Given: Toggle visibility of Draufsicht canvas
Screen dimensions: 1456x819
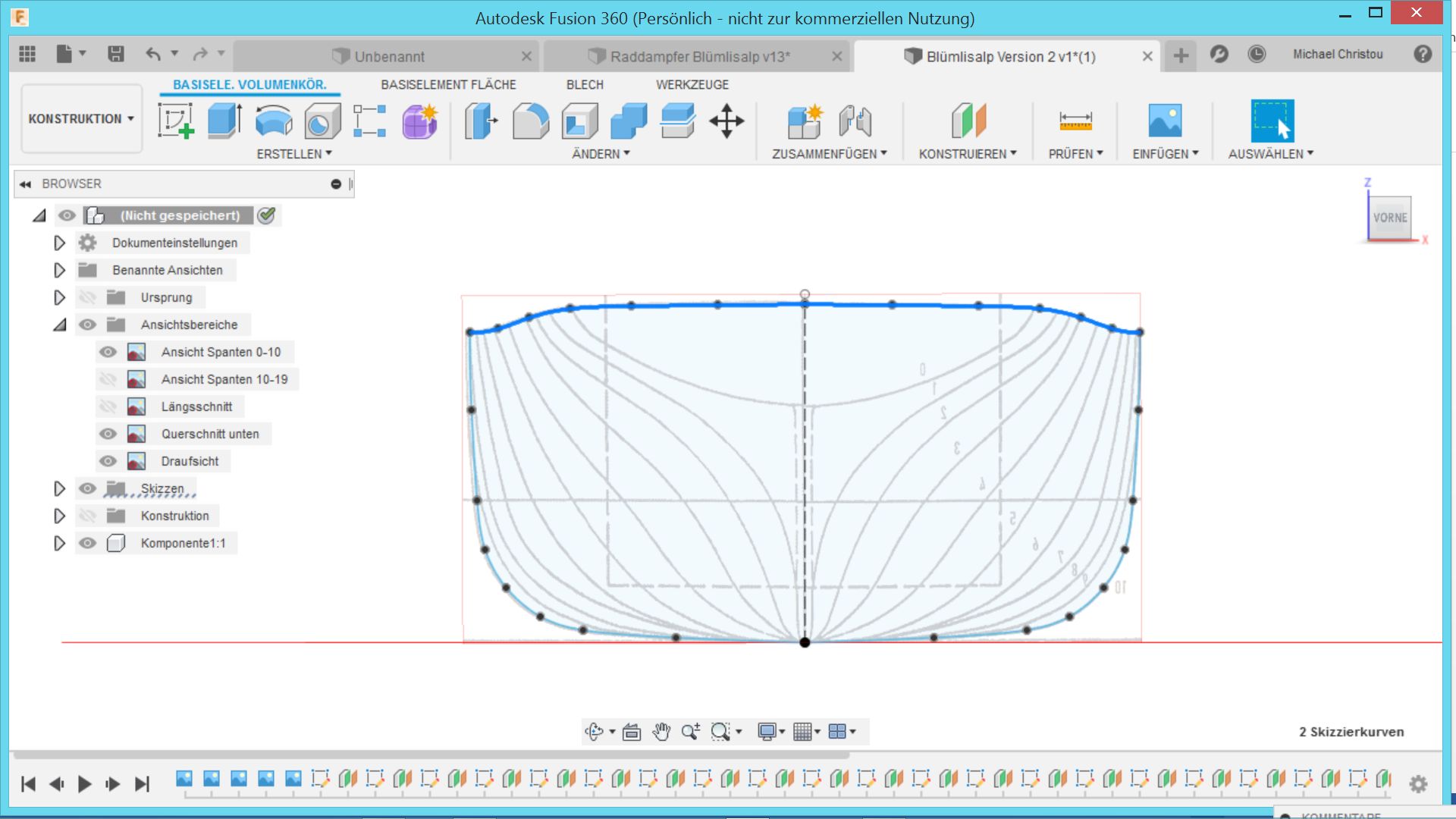Looking at the screenshot, I should pyautogui.click(x=108, y=461).
